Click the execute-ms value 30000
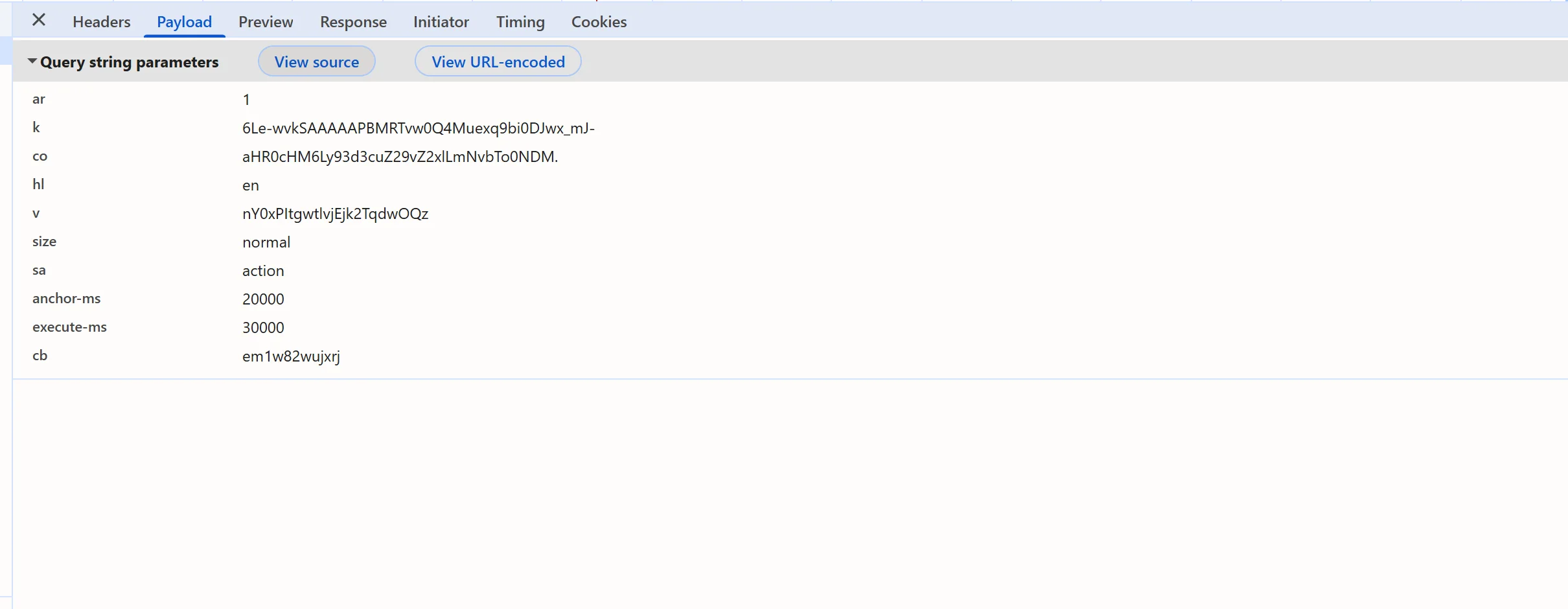The height and width of the screenshot is (609, 1568). tap(263, 328)
